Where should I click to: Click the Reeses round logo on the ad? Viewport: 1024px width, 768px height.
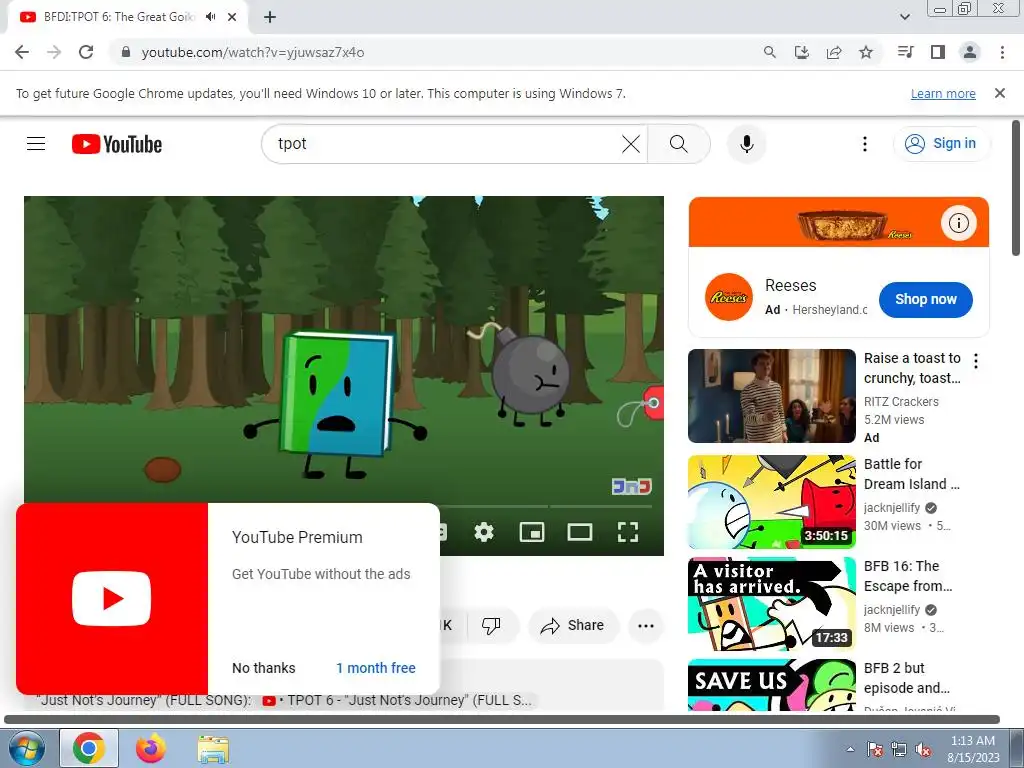[729, 297]
